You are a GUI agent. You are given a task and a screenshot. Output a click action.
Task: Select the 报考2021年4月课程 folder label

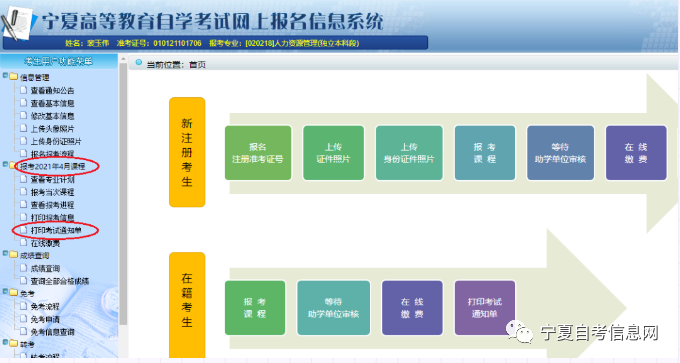click(x=52, y=167)
